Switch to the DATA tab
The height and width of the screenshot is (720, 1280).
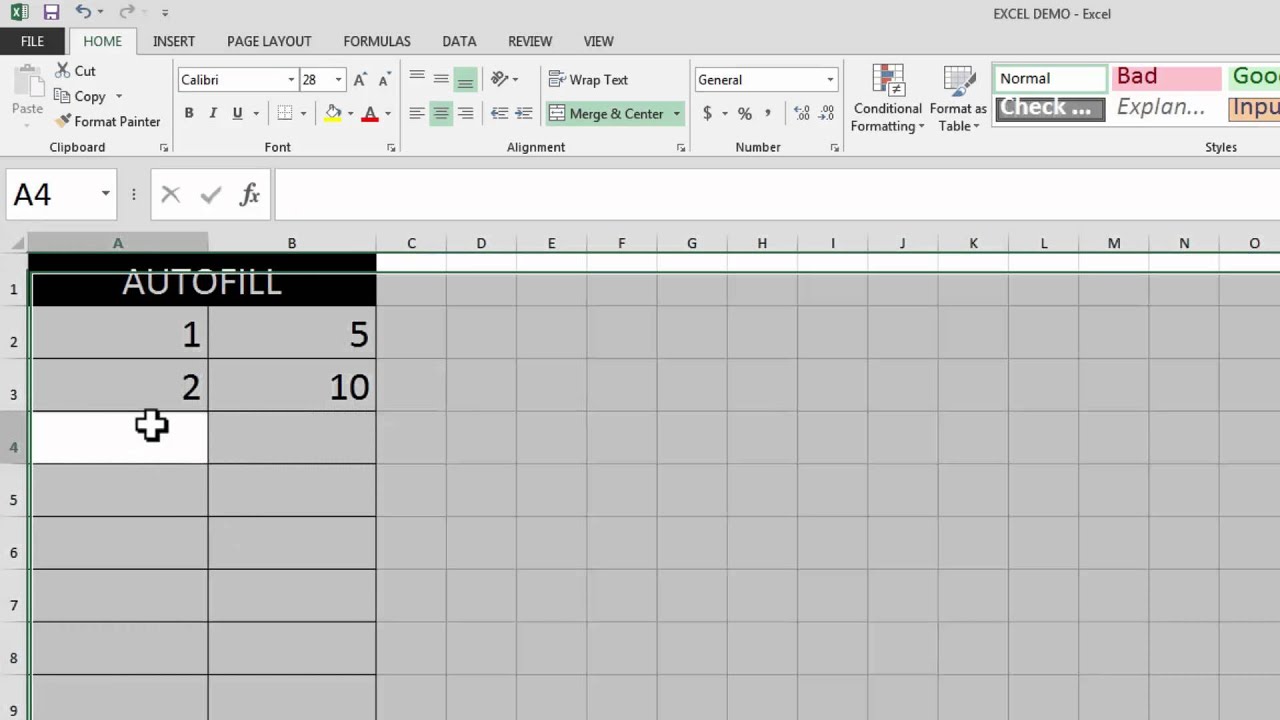pos(459,41)
